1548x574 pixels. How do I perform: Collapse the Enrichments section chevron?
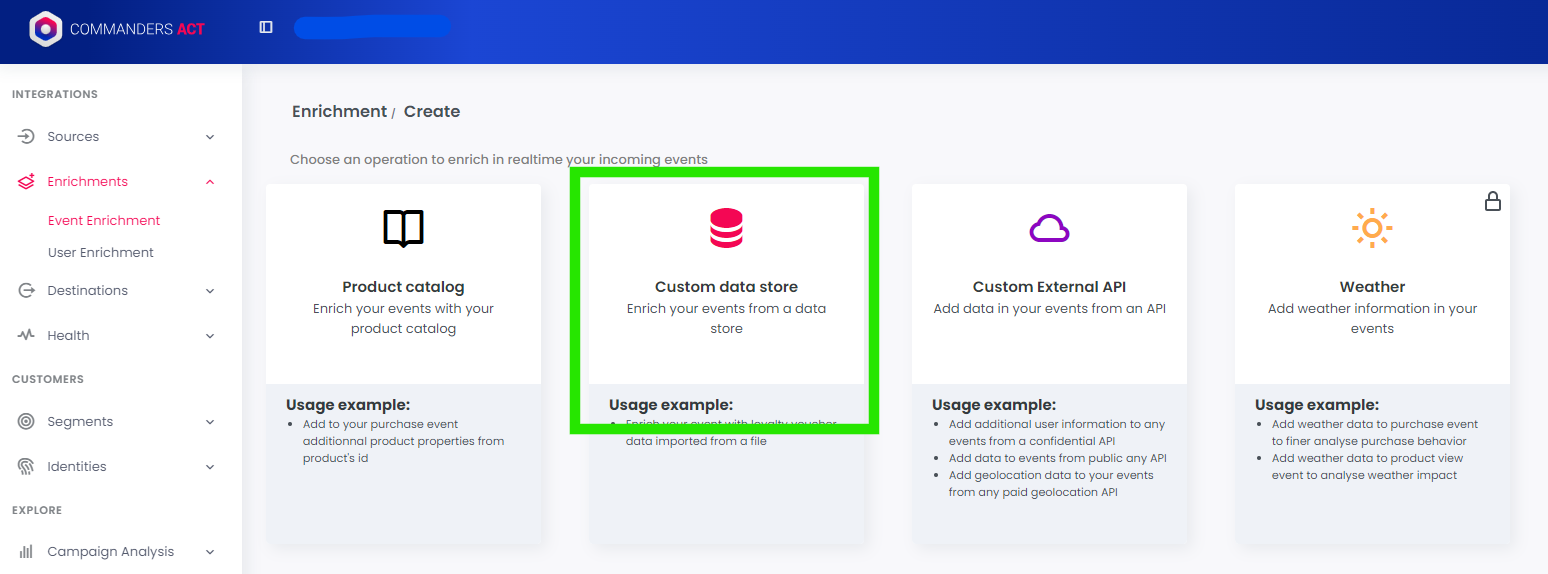tap(210, 182)
